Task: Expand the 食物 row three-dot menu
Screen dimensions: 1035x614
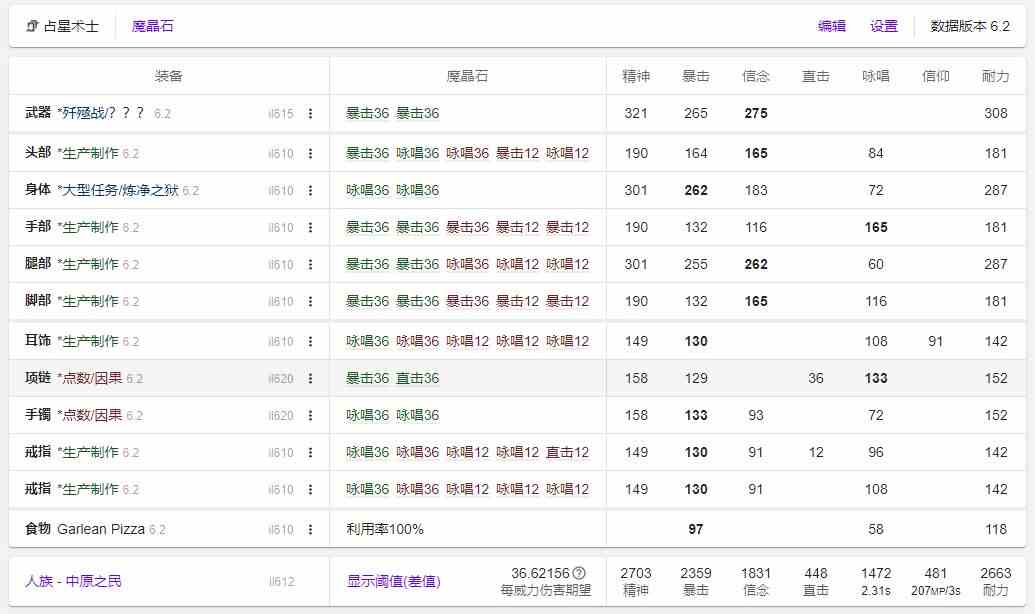Action: [x=310, y=530]
